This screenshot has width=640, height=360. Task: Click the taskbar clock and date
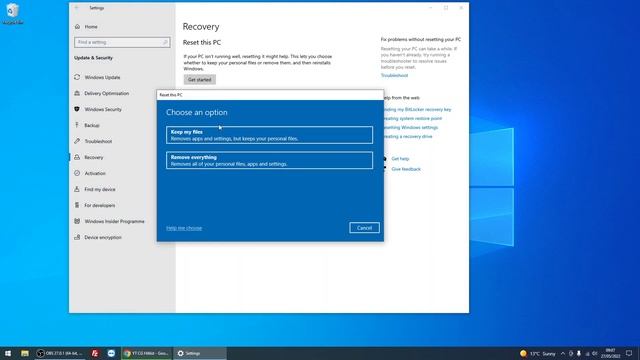pos(610,353)
